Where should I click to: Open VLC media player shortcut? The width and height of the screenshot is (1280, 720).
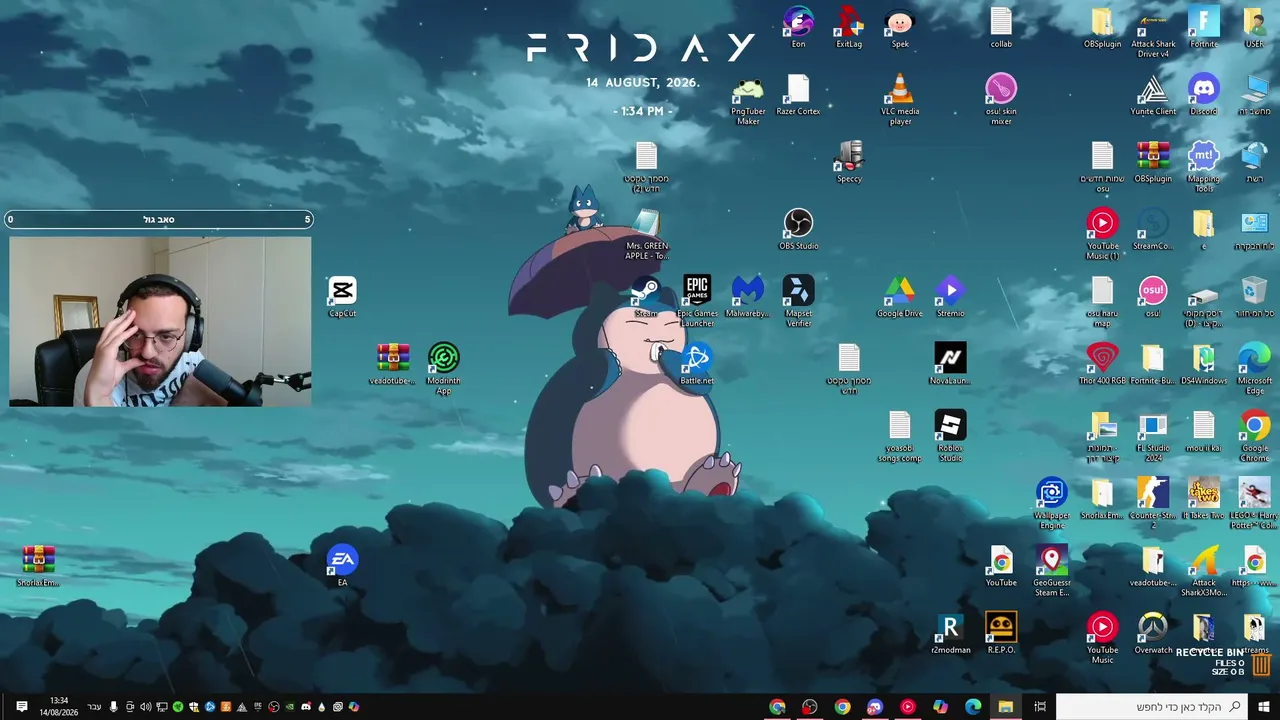tap(900, 99)
